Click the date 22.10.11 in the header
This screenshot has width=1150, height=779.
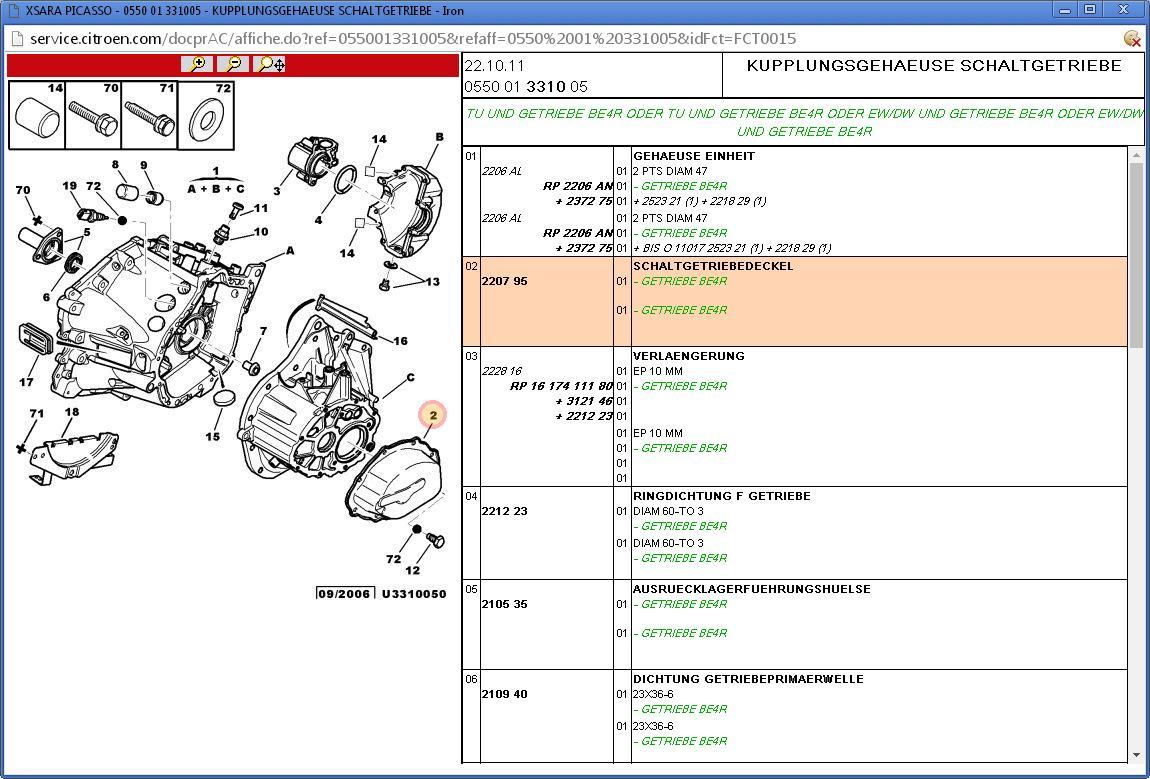(494, 65)
